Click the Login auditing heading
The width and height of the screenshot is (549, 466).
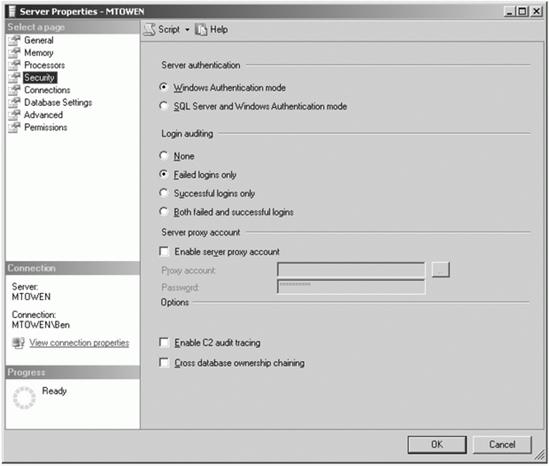click(x=187, y=134)
